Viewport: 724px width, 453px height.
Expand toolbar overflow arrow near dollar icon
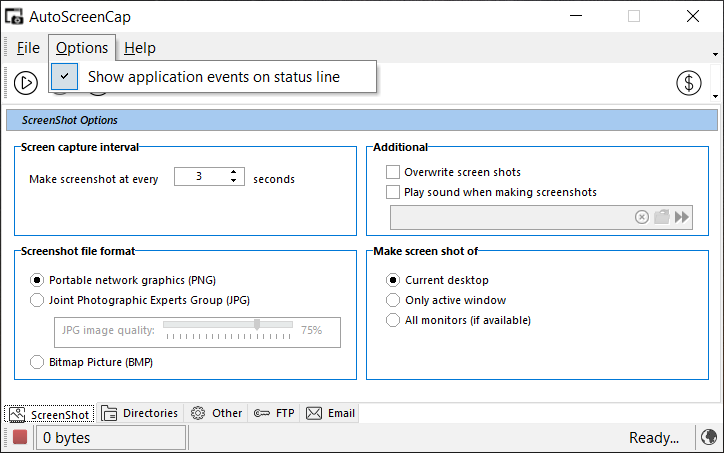pos(715,97)
